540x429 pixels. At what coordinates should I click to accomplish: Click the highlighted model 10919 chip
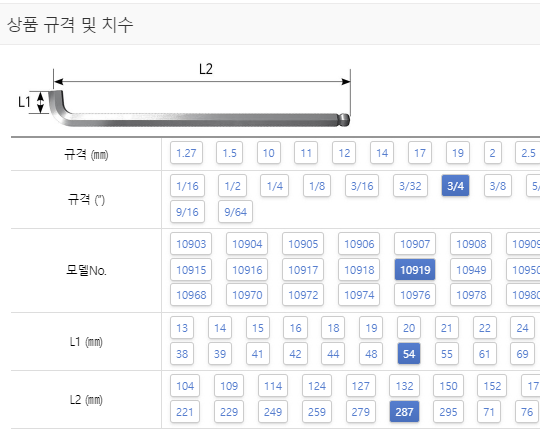pos(415,270)
